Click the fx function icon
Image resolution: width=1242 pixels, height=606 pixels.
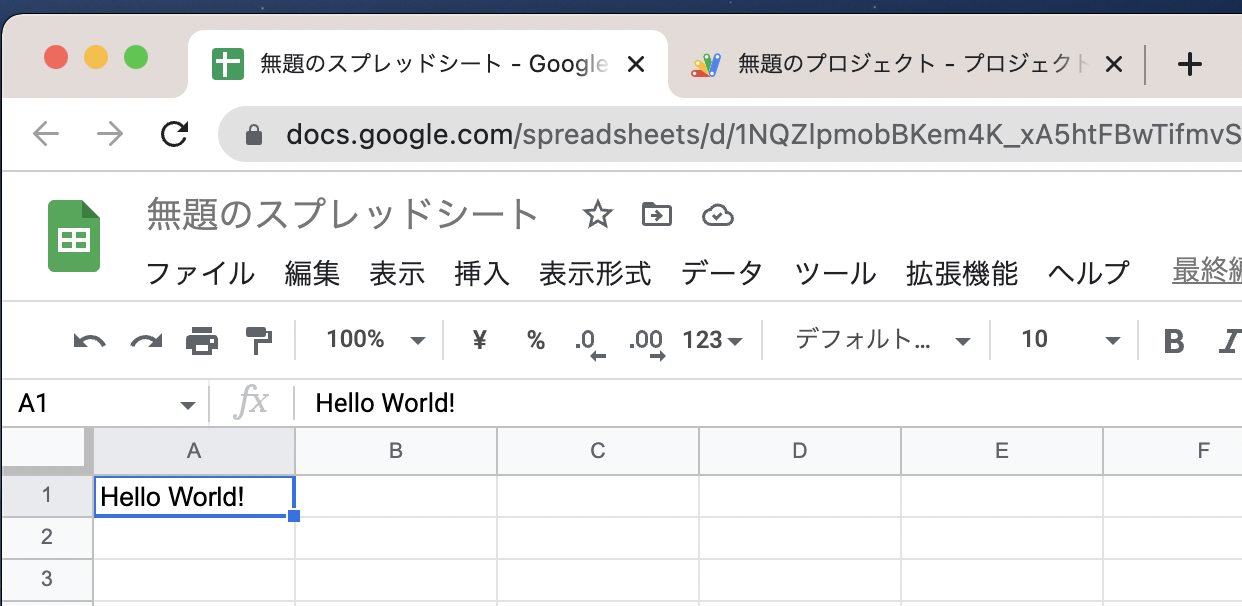pyautogui.click(x=251, y=403)
